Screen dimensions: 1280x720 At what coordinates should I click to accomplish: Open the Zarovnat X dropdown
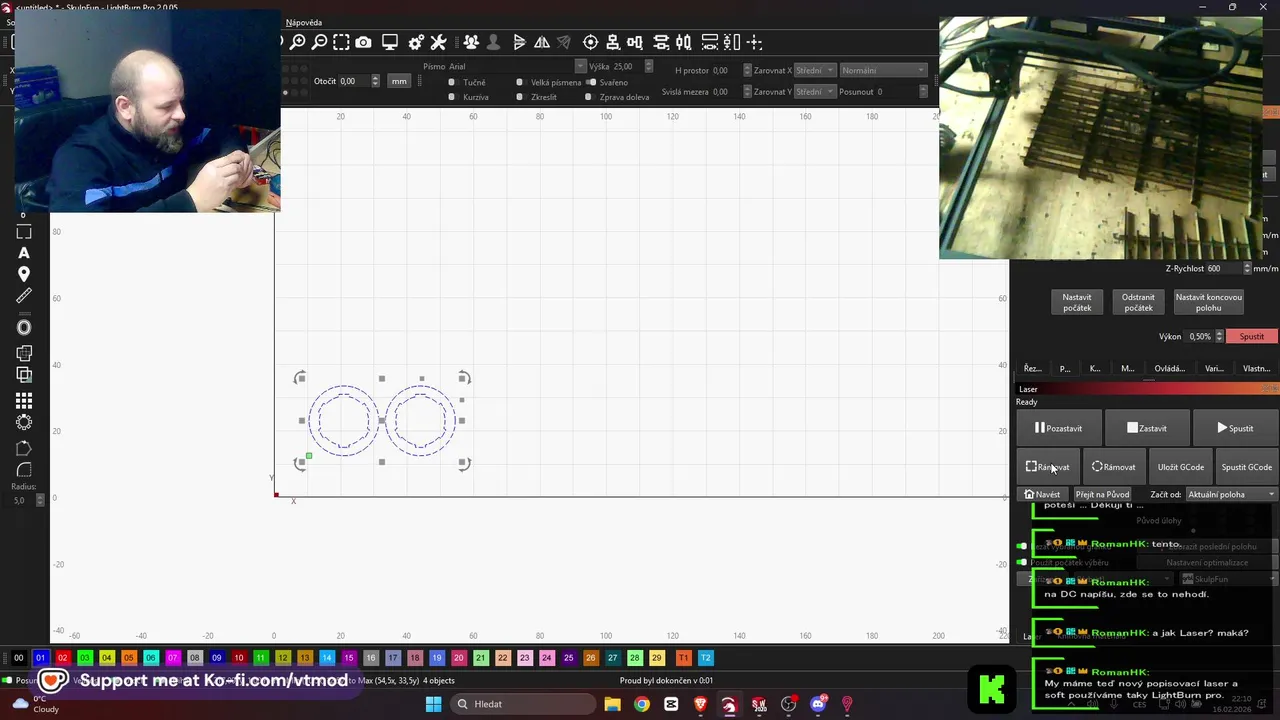click(x=815, y=70)
